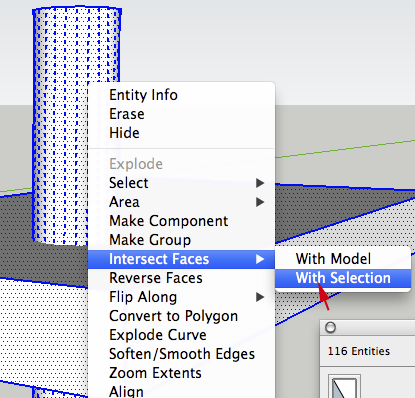
Task: Expand the Area submenu arrow
Action: 260,202
